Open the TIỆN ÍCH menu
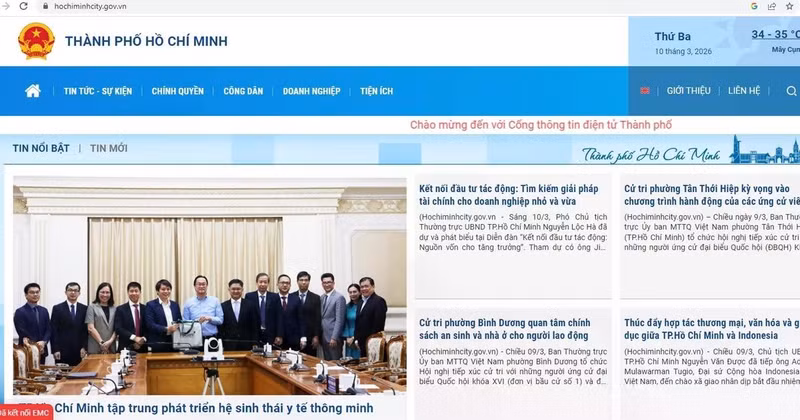Image resolution: width=800 pixels, height=420 pixels. click(x=377, y=91)
